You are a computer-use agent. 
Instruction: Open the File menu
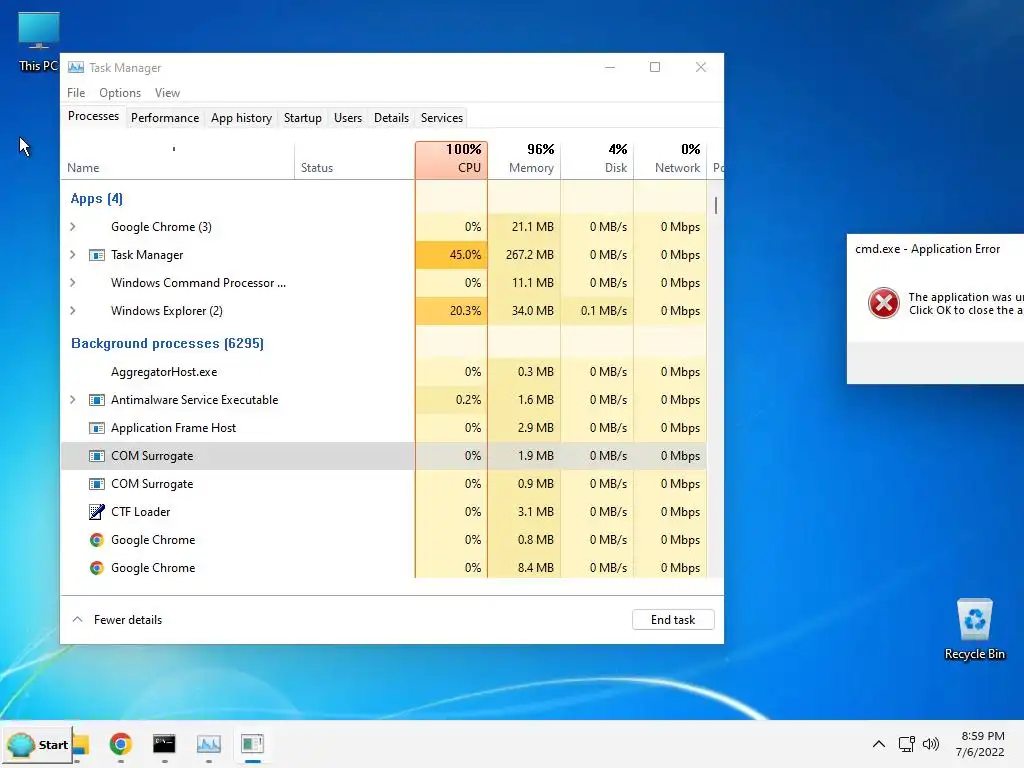(76, 93)
